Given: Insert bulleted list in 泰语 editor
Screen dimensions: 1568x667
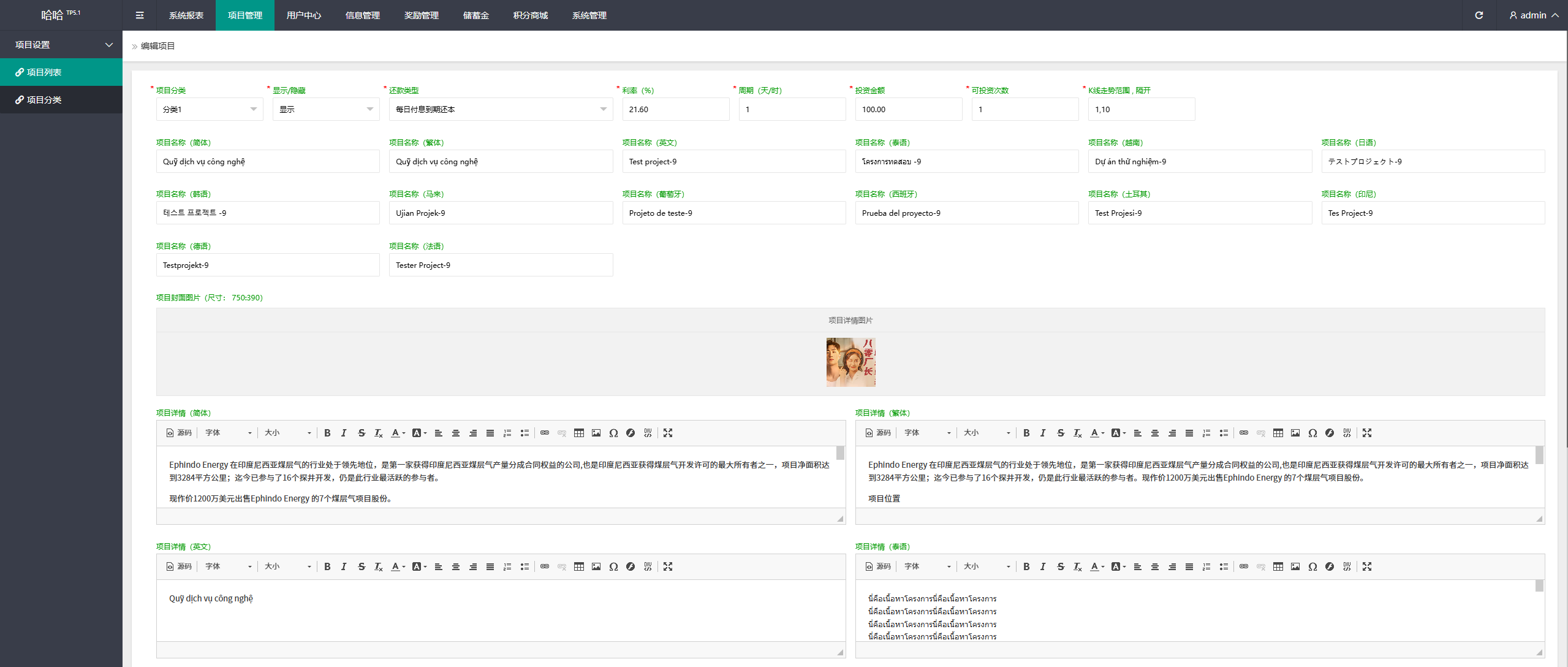Looking at the screenshot, I should coord(1224,566).
